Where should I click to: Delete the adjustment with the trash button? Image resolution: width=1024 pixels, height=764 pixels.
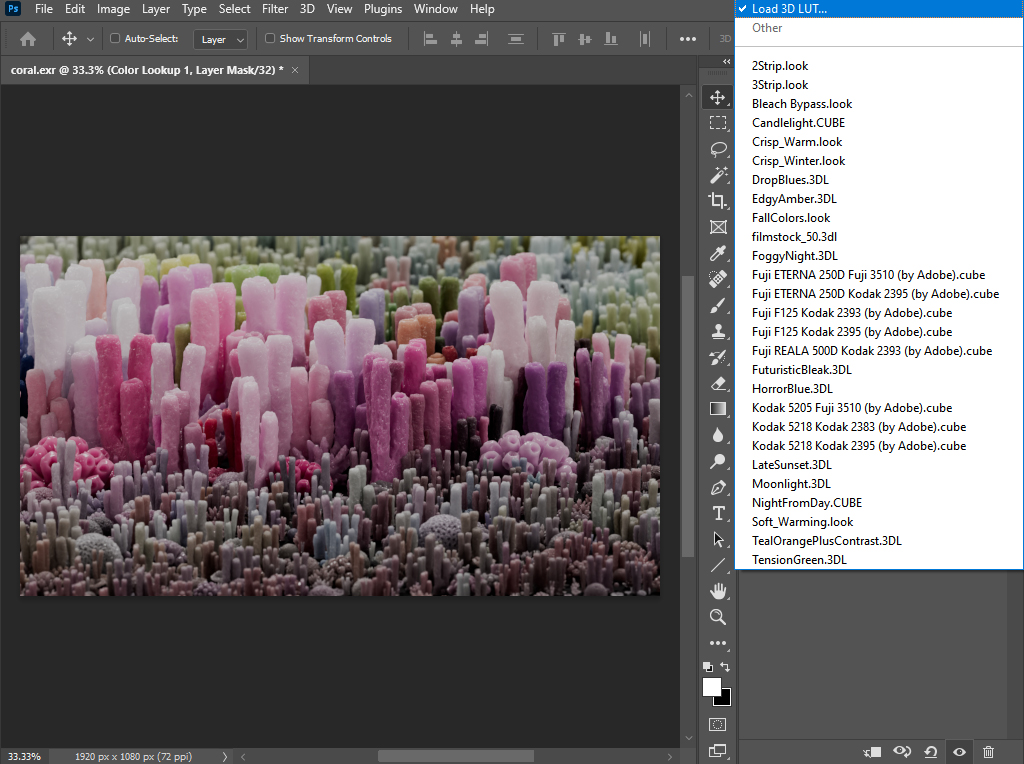click(988, 750)
